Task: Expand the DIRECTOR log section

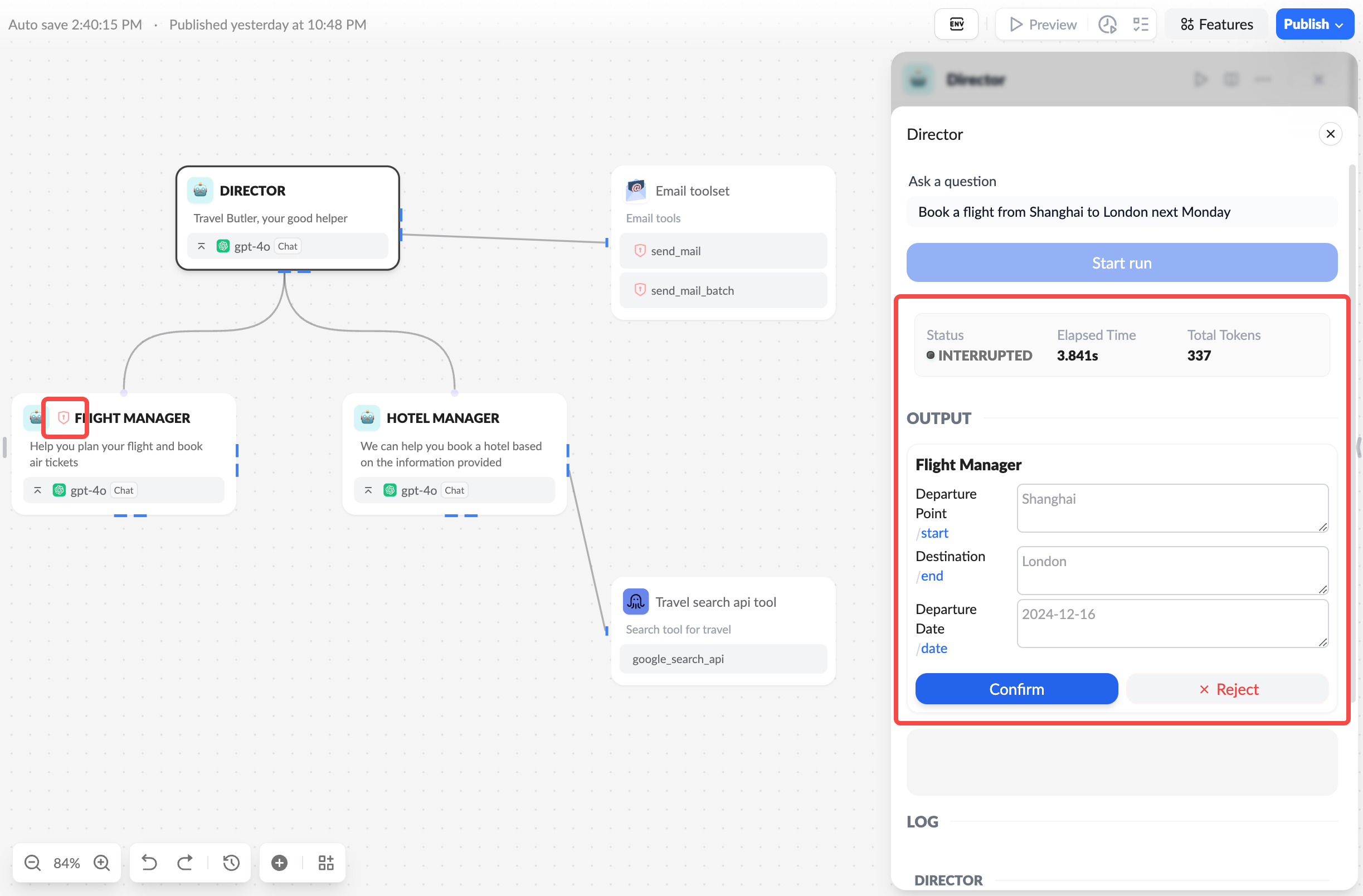Action: tap(951, 878)
